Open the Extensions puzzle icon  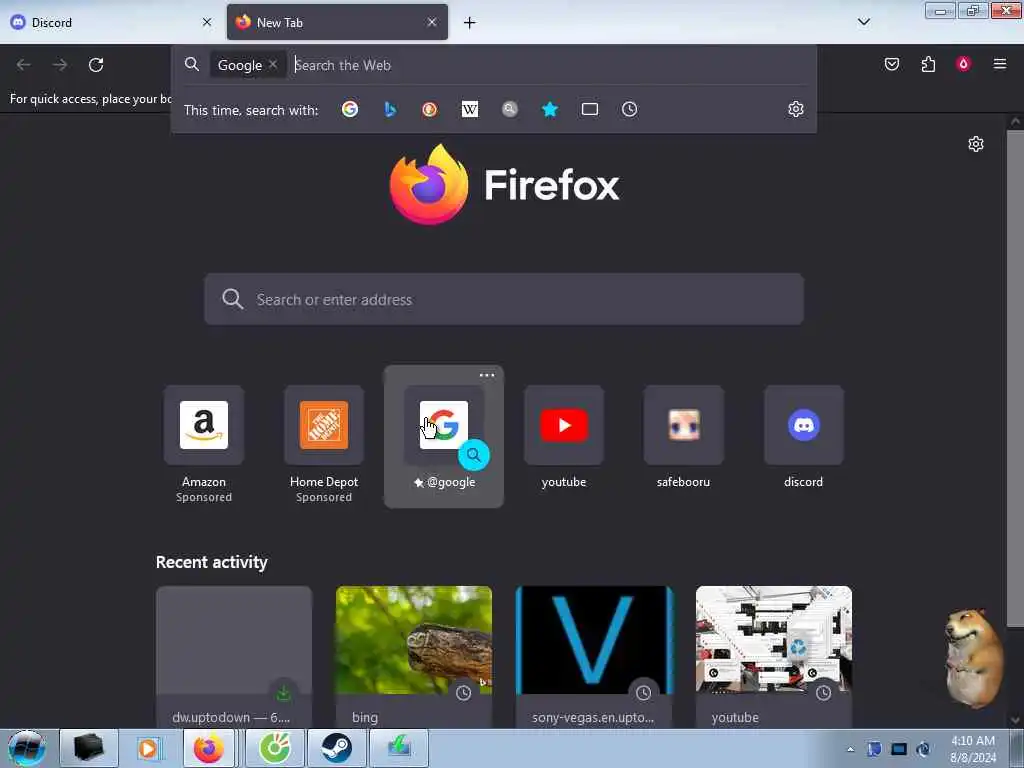tap(928, 64)
